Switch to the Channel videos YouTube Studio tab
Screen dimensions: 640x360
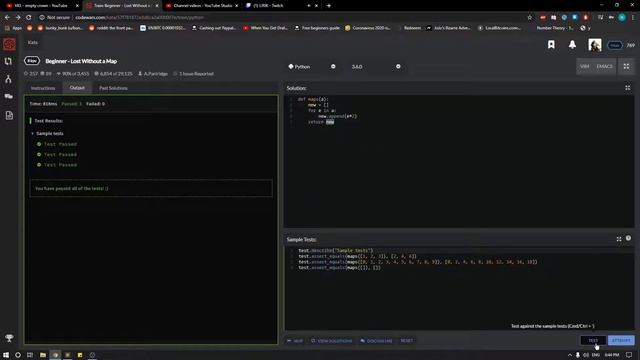click(x=202, y=6)
